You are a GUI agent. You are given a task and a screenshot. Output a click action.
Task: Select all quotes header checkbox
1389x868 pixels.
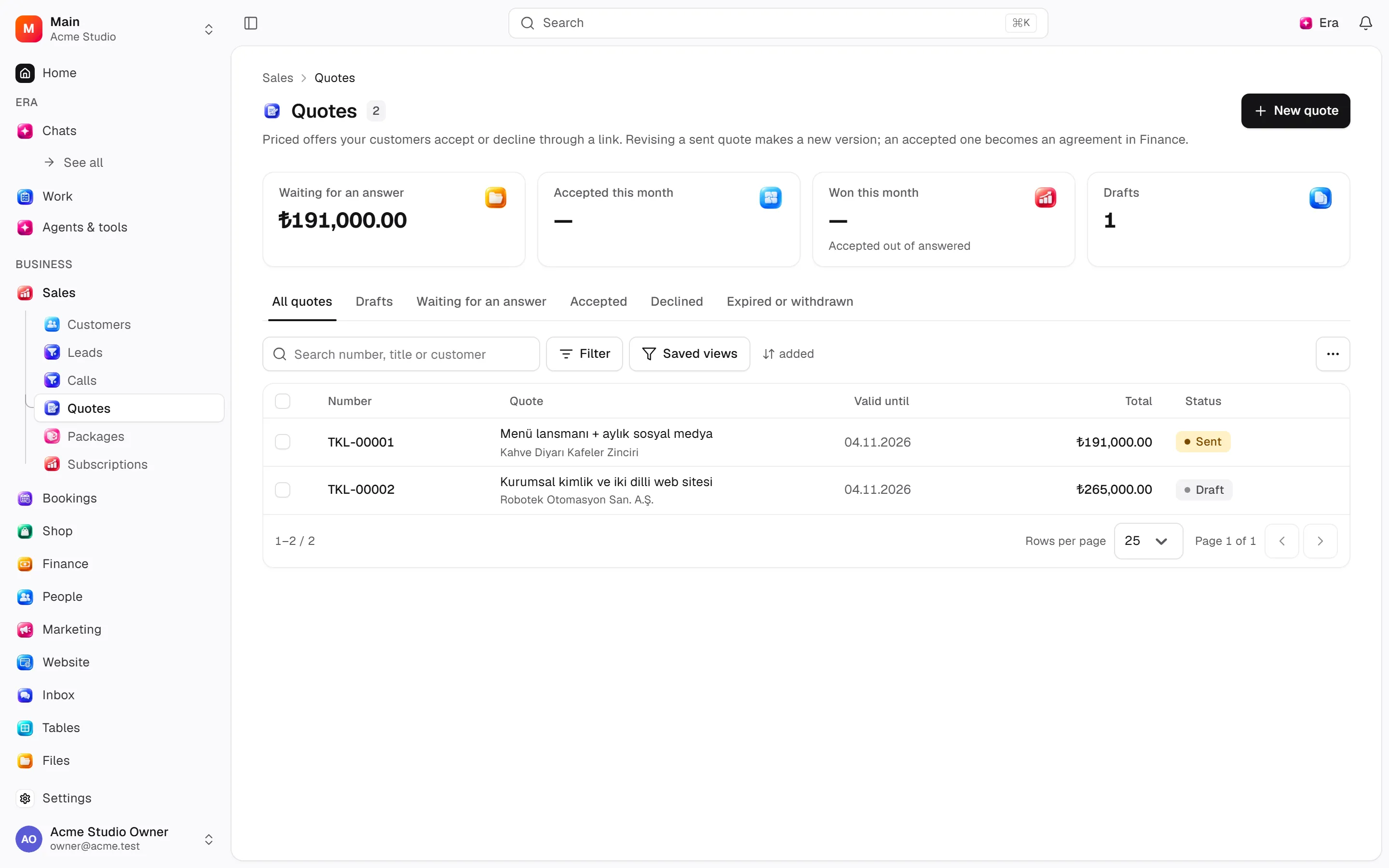click(283, 401)
